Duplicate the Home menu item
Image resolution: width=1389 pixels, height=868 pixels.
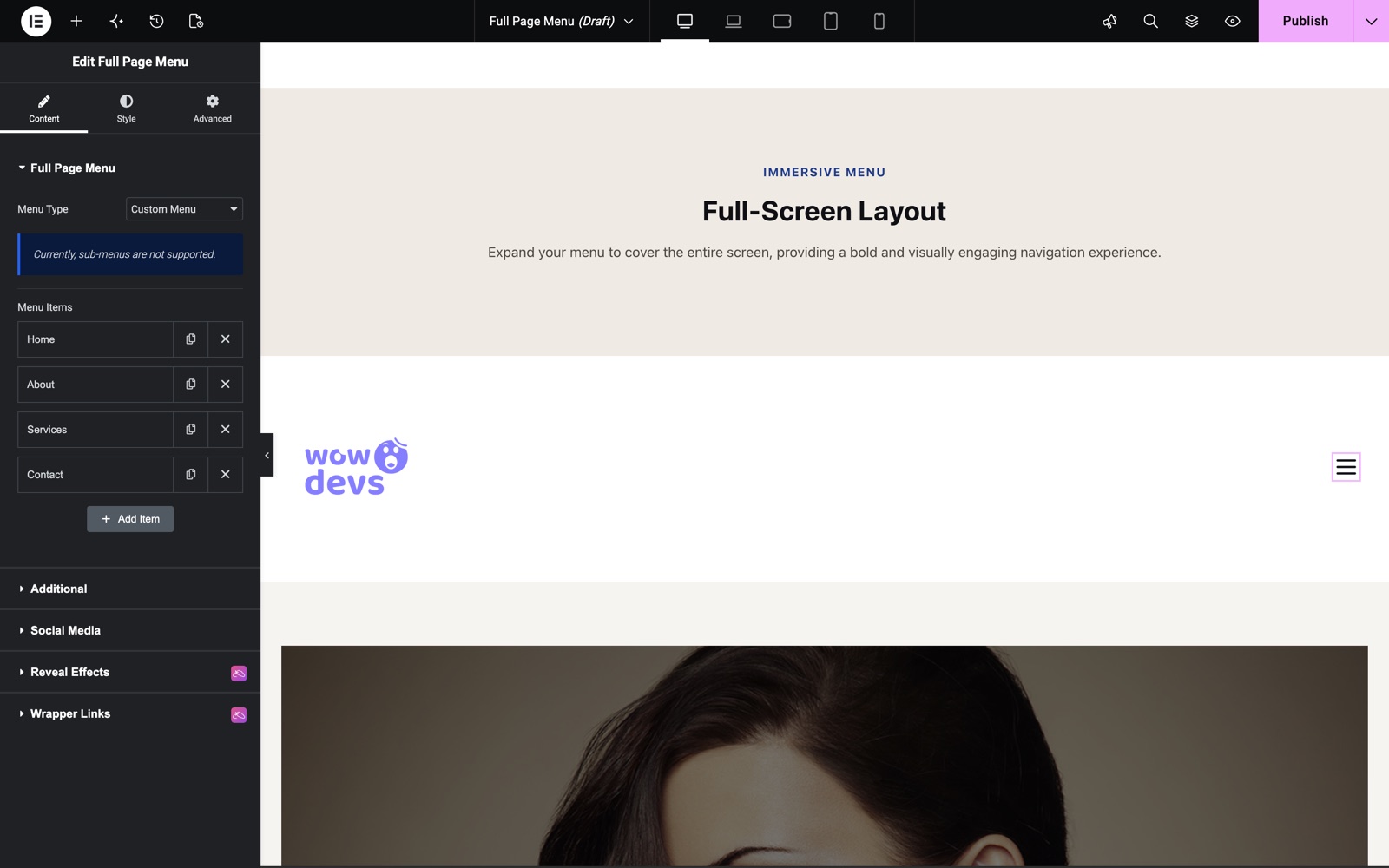click(191, 339)
